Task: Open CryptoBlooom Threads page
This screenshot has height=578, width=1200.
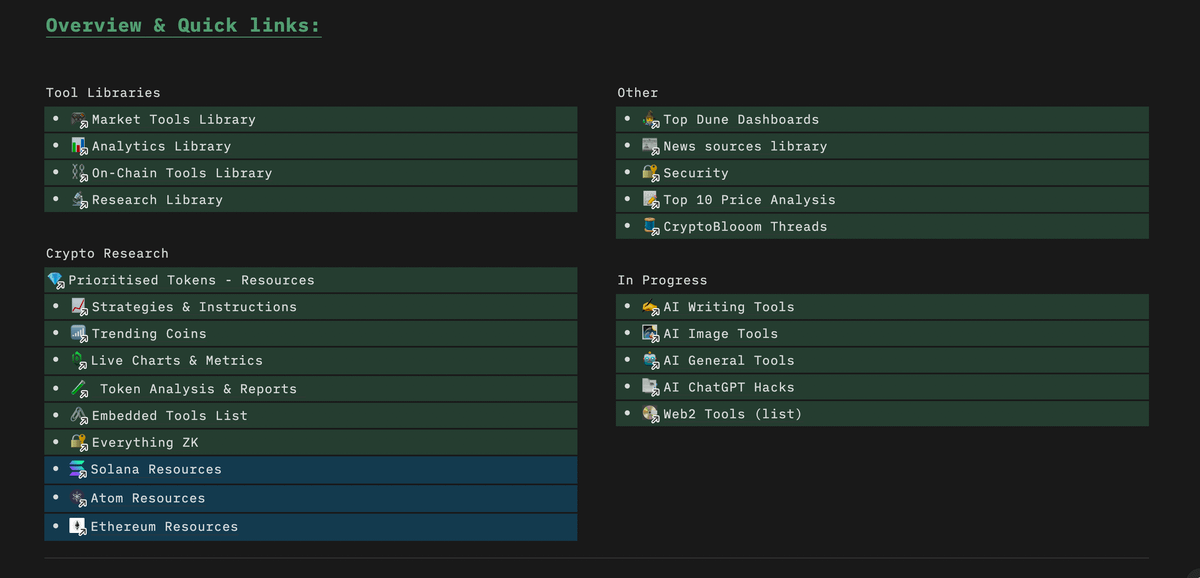Action: pyautogui.click(x=745, y=227)
